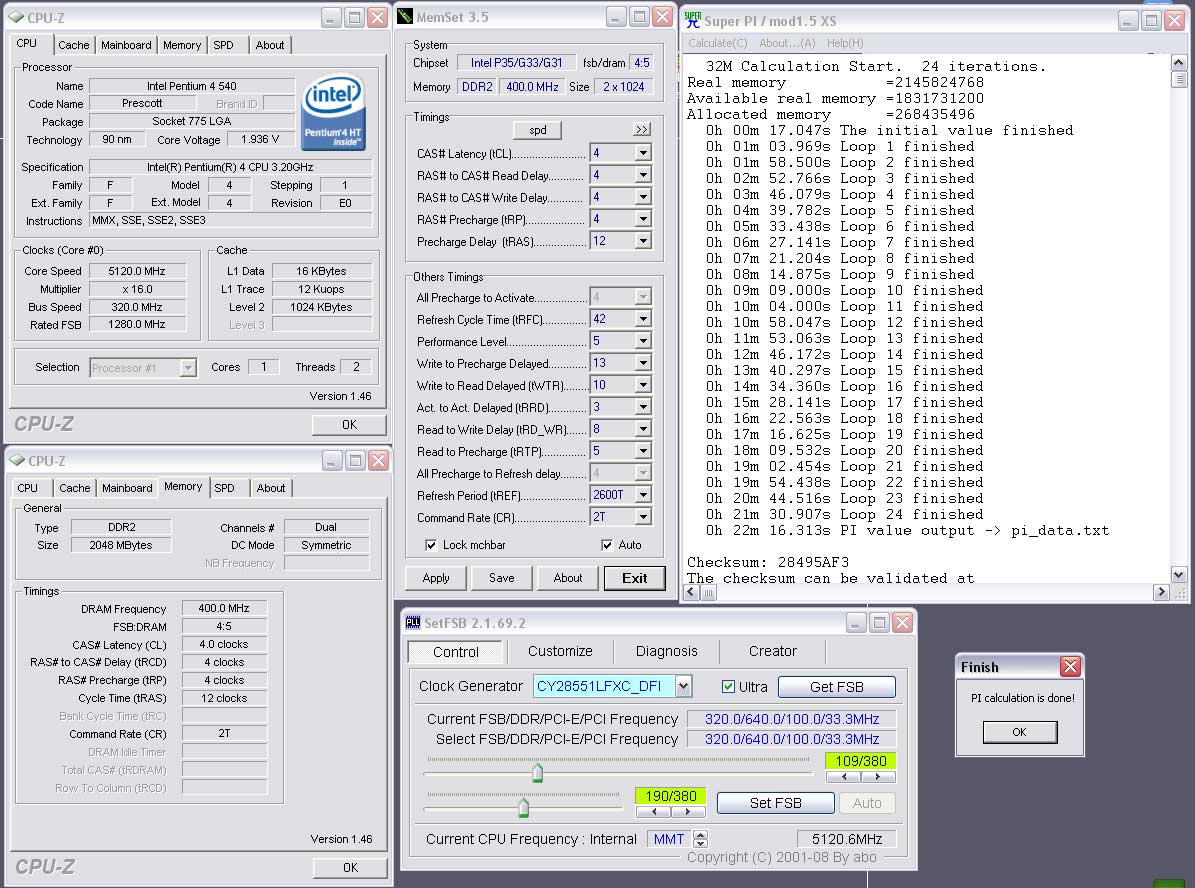
Task: Click the upper FSB slider thumb in SetFSB
Action: [x=537, y=773]
